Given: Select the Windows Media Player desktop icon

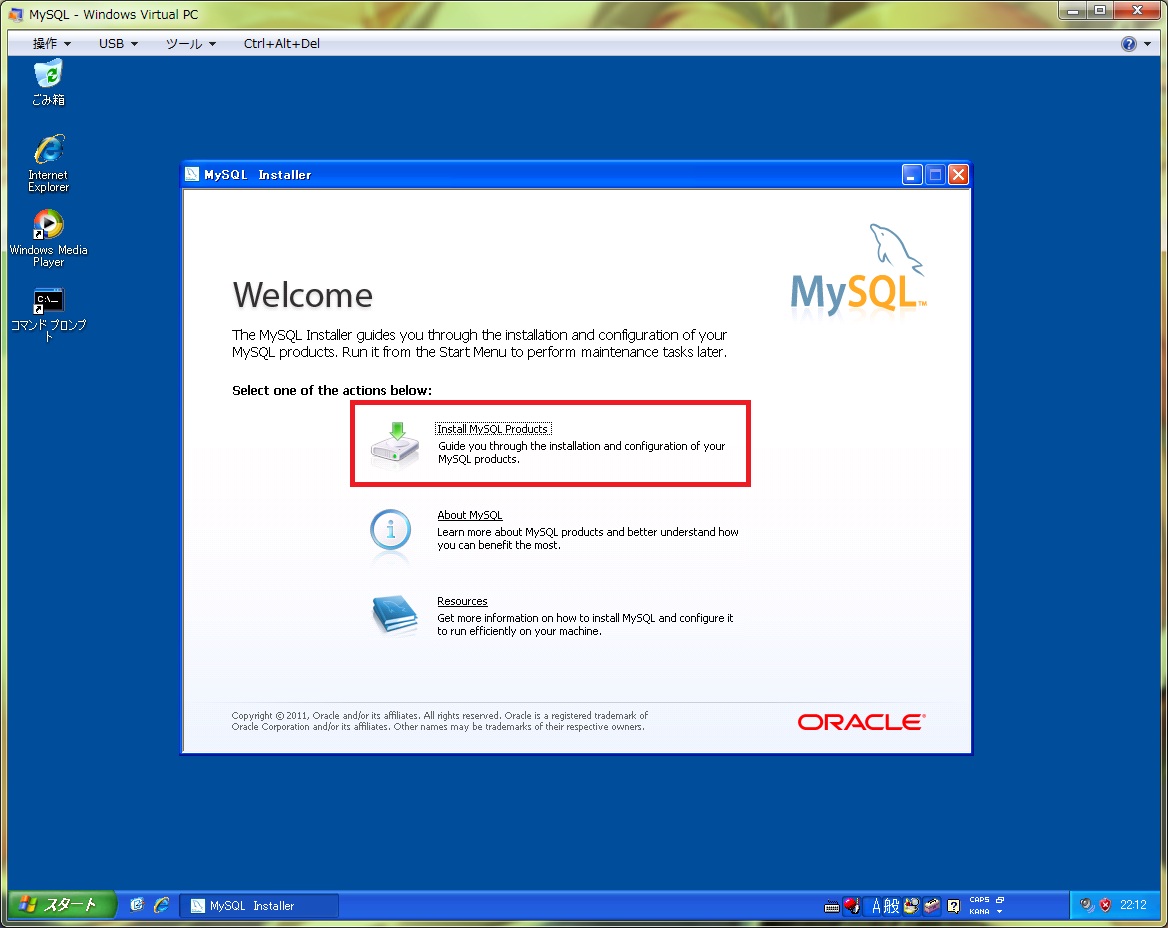Looking at the screenshot, I should coord(48,238).
